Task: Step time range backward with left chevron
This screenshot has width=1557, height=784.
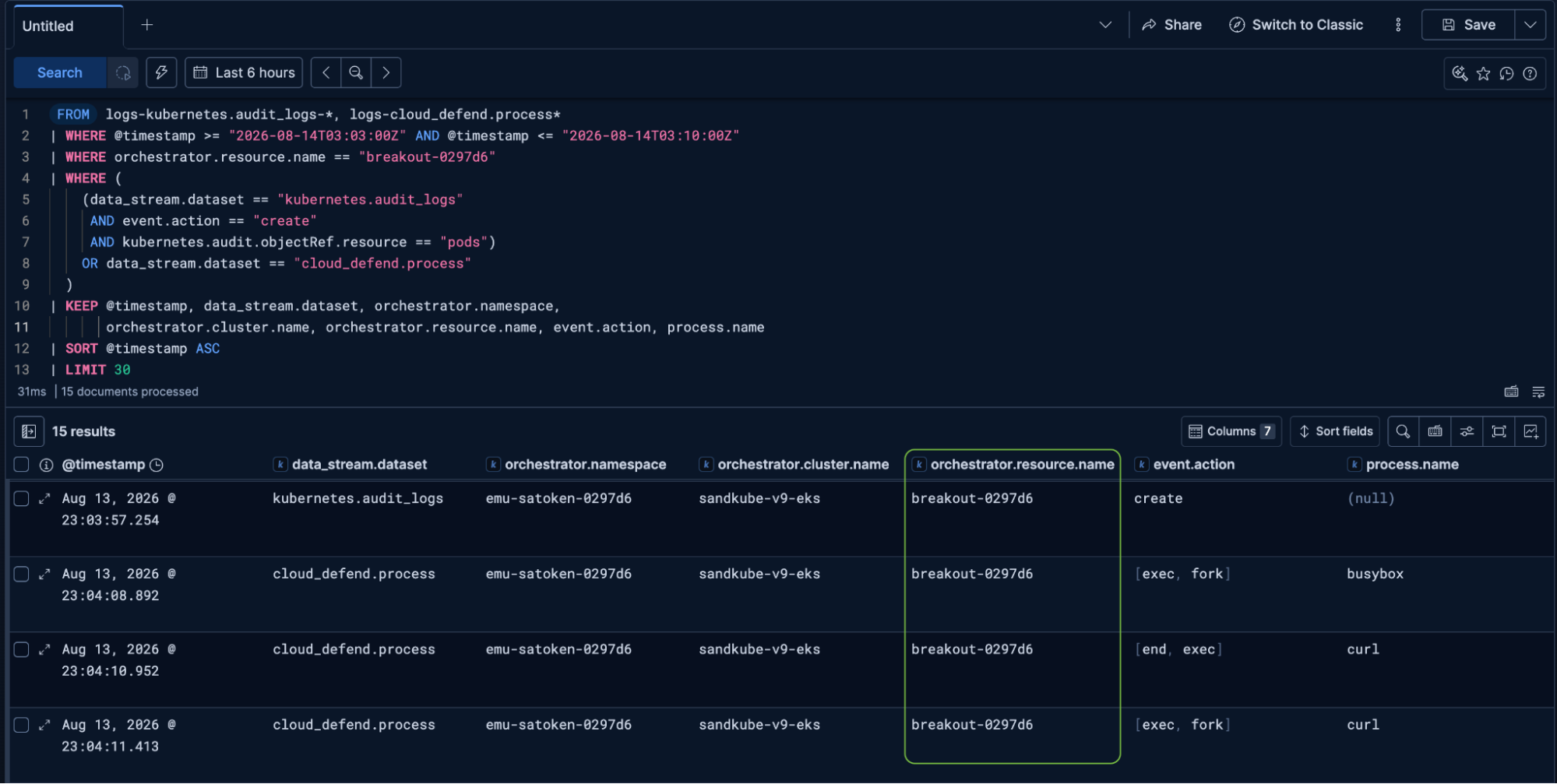Action: pyautogui.click(x=326, y=72)
